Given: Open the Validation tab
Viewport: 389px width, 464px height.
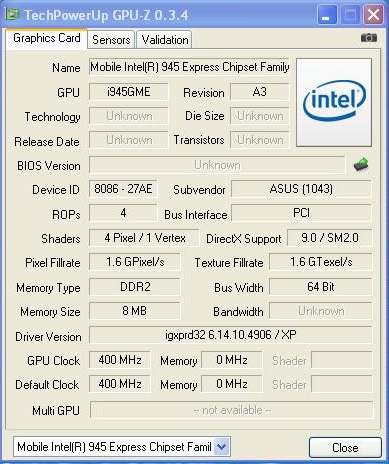Looking at the screenshot, I should click(165, 40).
